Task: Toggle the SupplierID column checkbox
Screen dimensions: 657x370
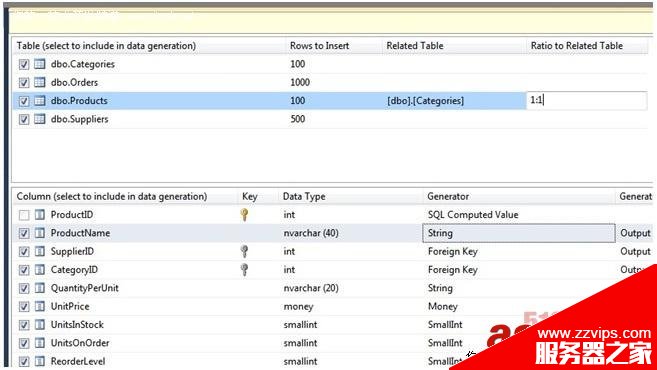Action: (x=24, y=252)
